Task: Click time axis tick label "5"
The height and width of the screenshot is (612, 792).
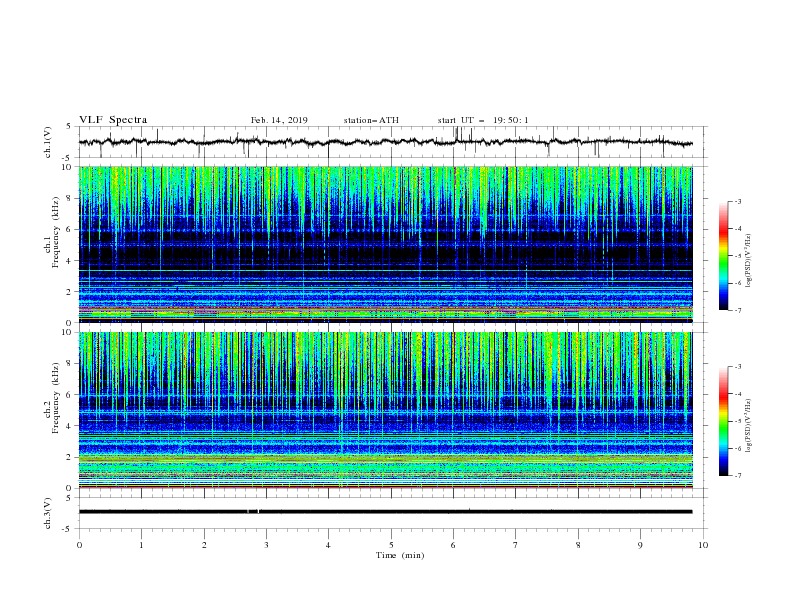Action: click(391, 545)
